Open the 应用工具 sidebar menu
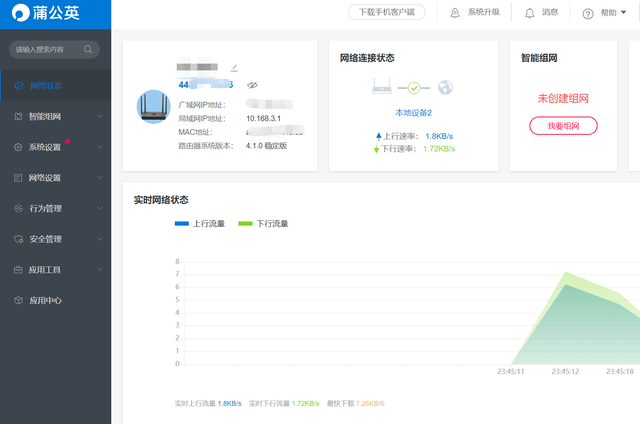Viewport: 640px width, 424px height. point(56,269)
